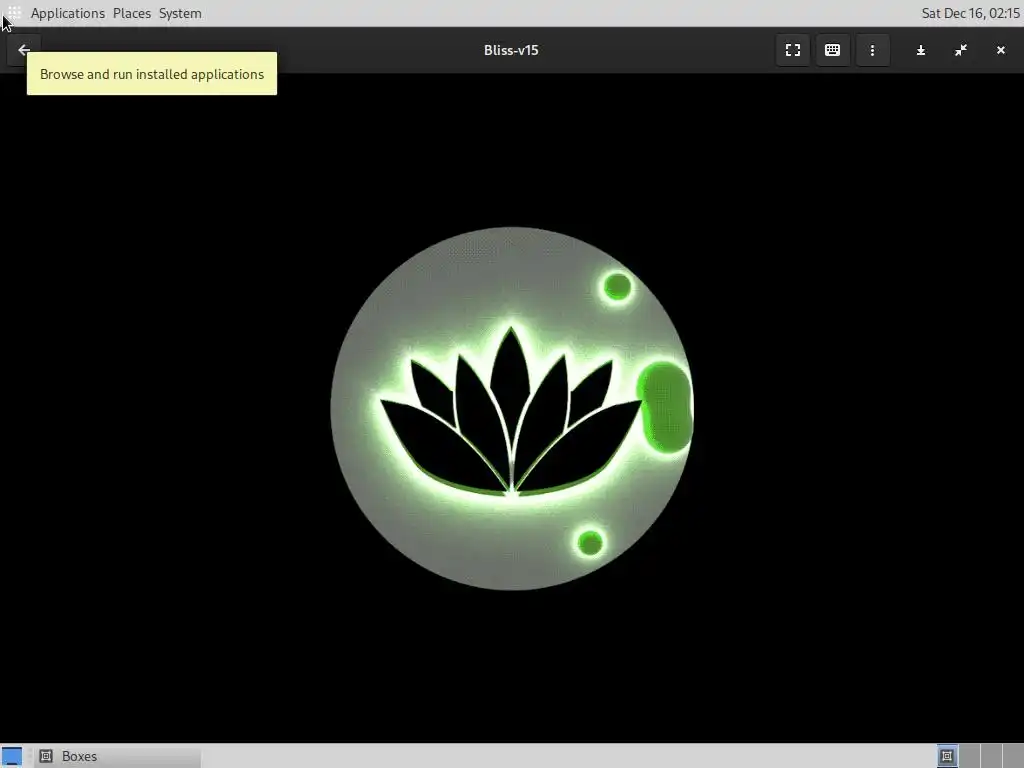Close the Boxes window
Screen dimensions: 1024x768
tap(1000, 50)
